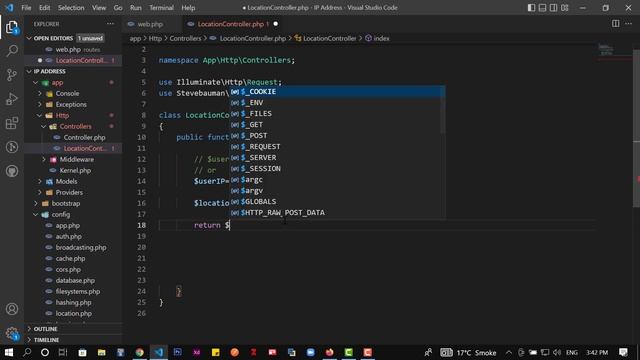Select $_SESSION autocomplete suggestion
640x360 pixels.
coord(337,169)
